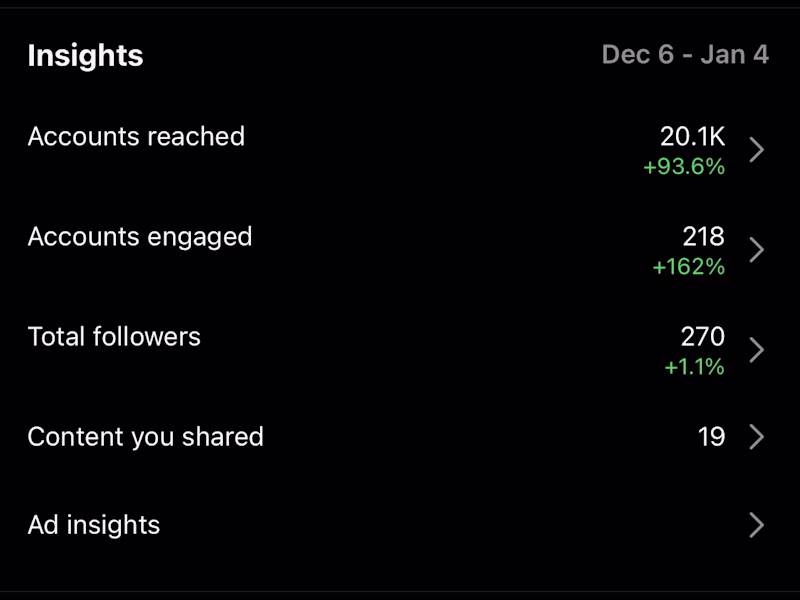This screenshot has height=600, width=800.
Task: Tap the +1.1% follower change
Action: click(694, 367)
